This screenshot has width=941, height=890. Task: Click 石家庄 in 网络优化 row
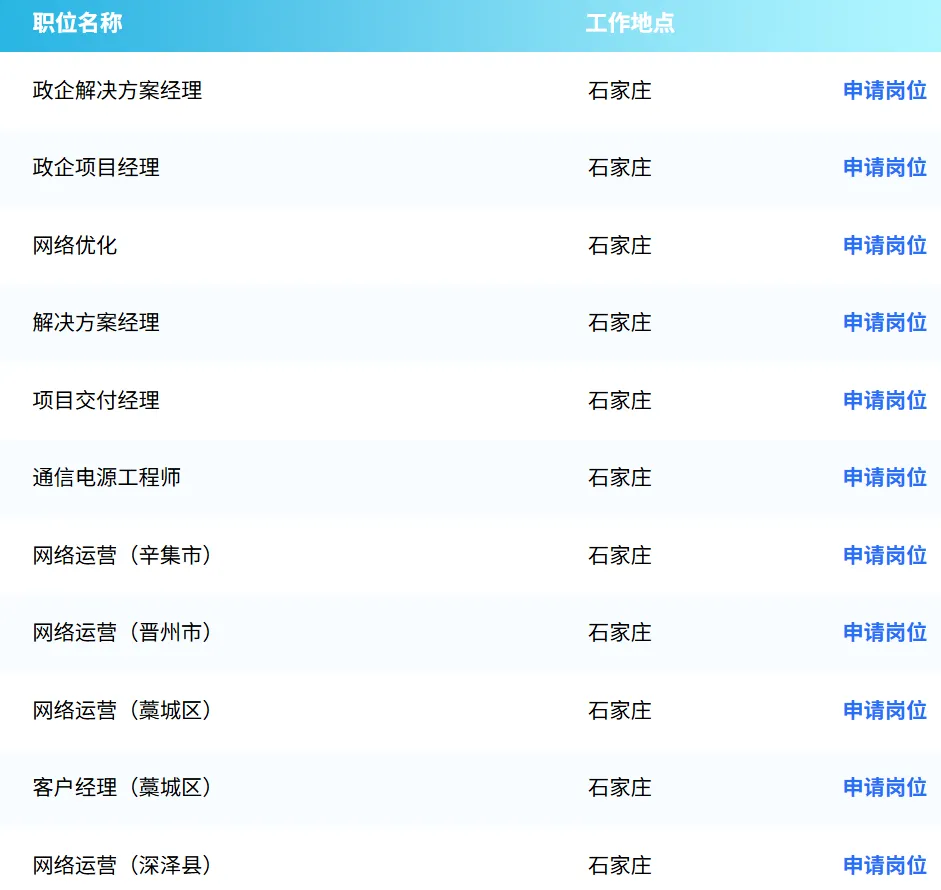coord(620,245)
